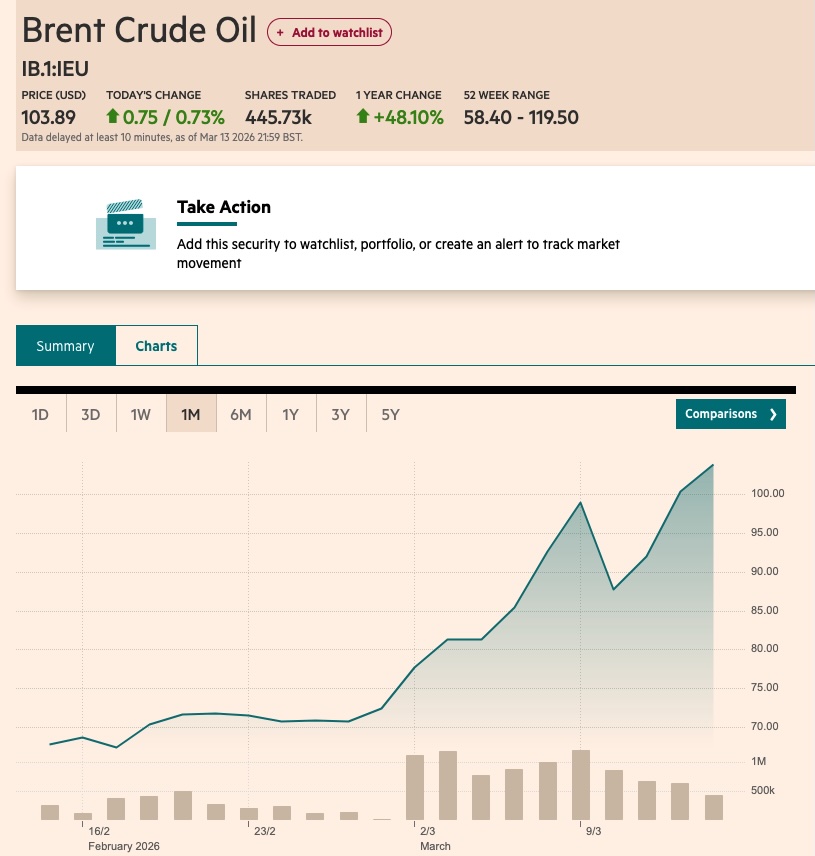
Task: Select the 5Y time range
Action: coord(391,414)
